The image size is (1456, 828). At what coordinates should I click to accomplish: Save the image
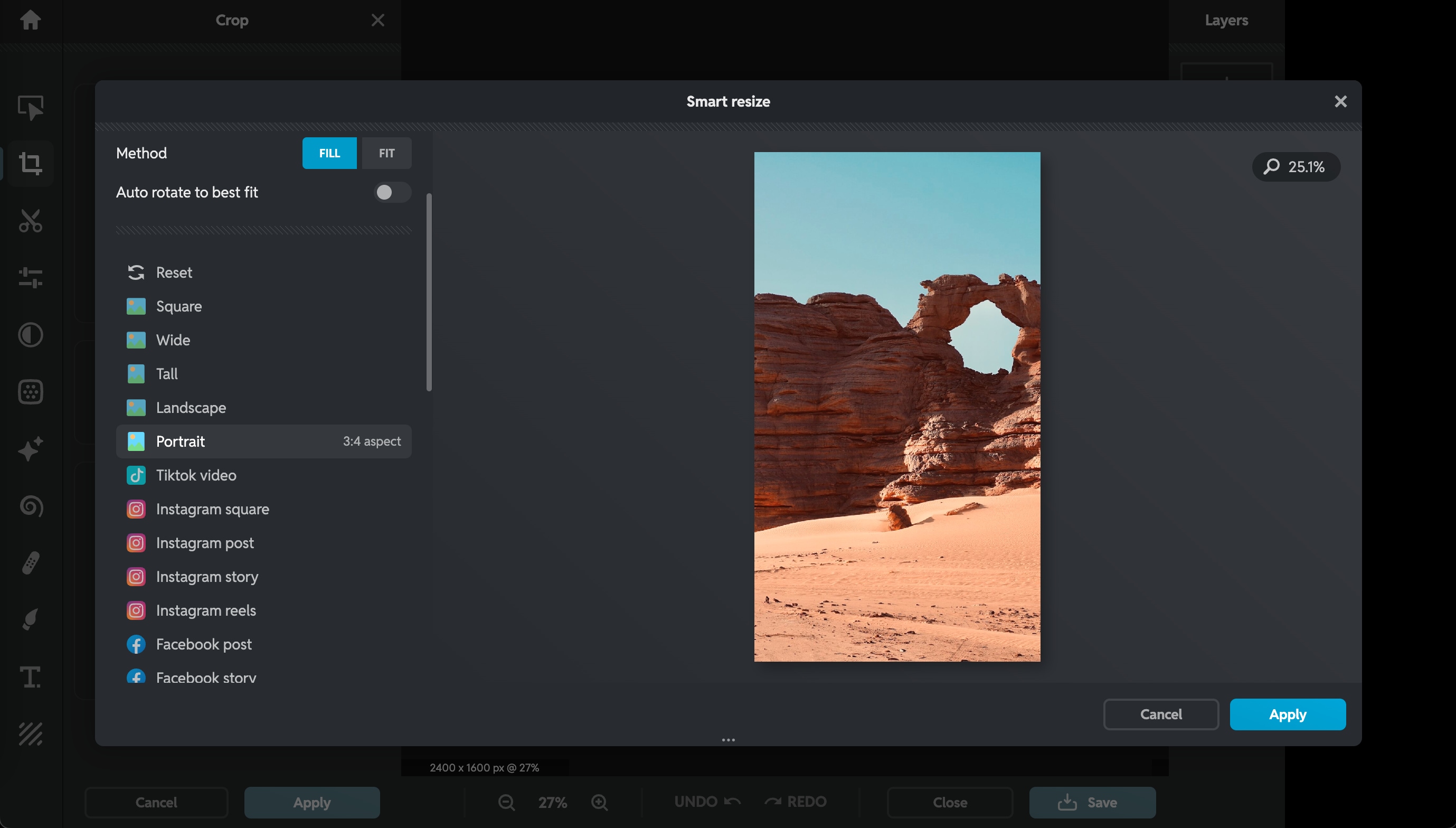[1092, 803]
